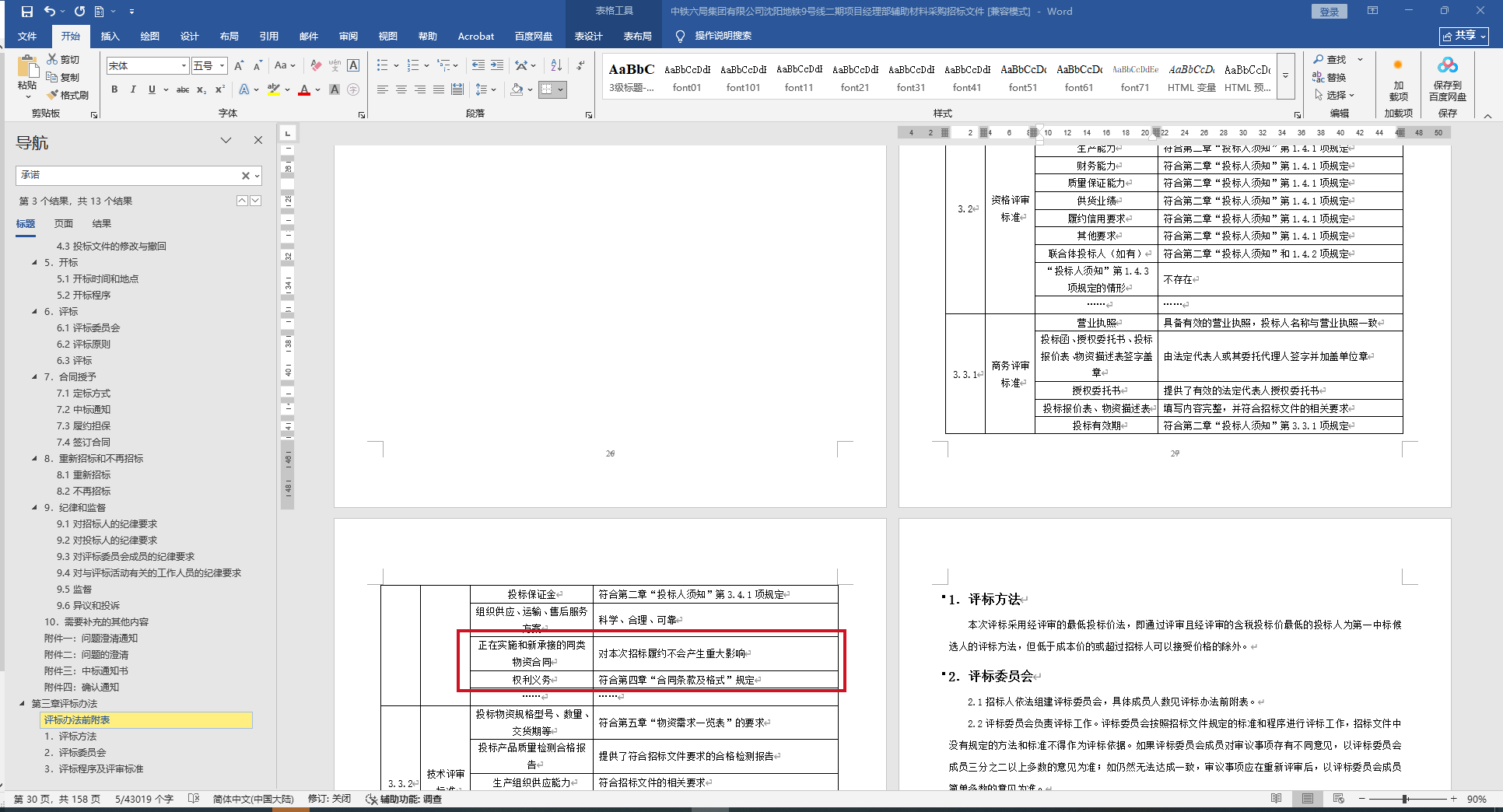This screenshot has height=812, width=1503.
Task: Toggle character shading
Action: click(x=335, y=89)
